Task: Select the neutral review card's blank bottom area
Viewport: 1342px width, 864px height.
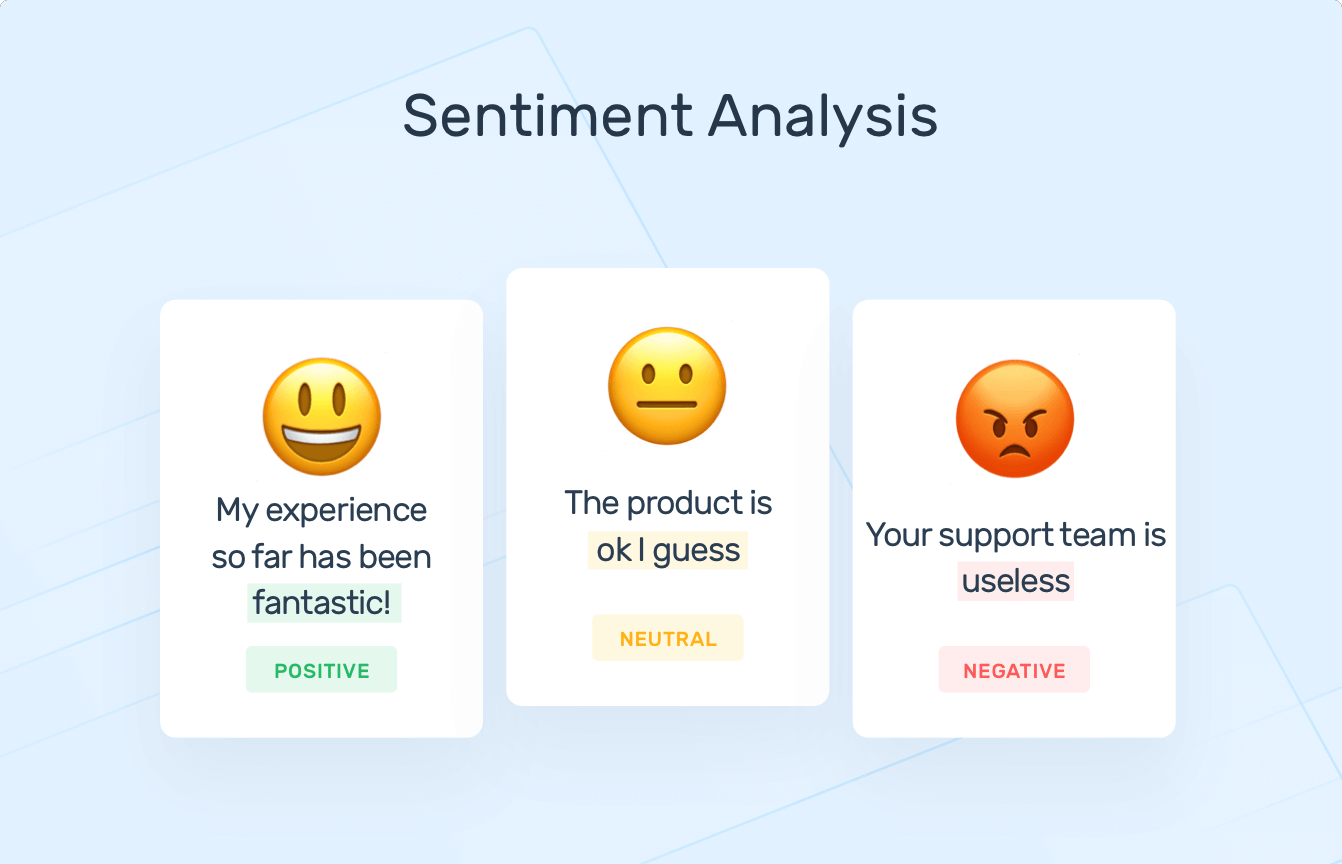Action: click(x=667, y=684)
